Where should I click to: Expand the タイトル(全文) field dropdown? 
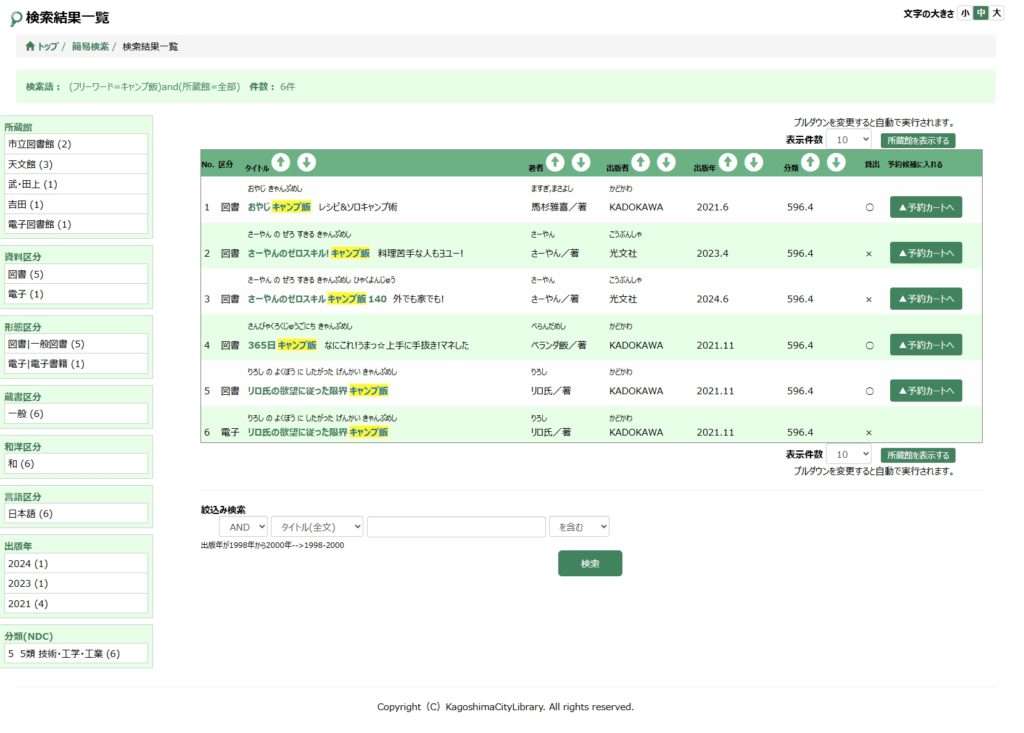click(317, 527)
